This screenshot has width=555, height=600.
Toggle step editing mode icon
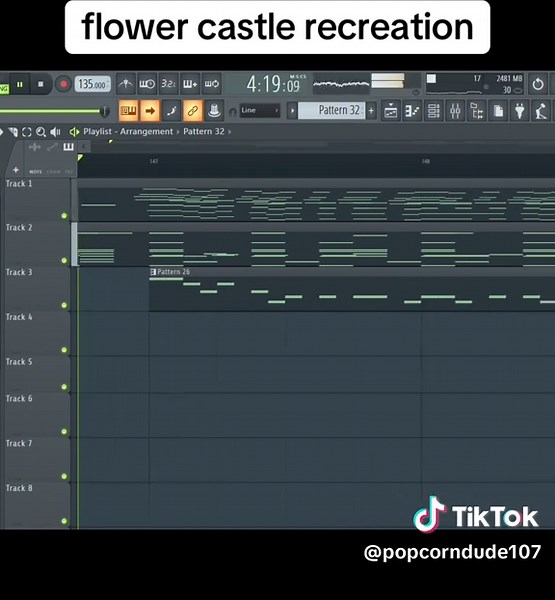[171, 111]
